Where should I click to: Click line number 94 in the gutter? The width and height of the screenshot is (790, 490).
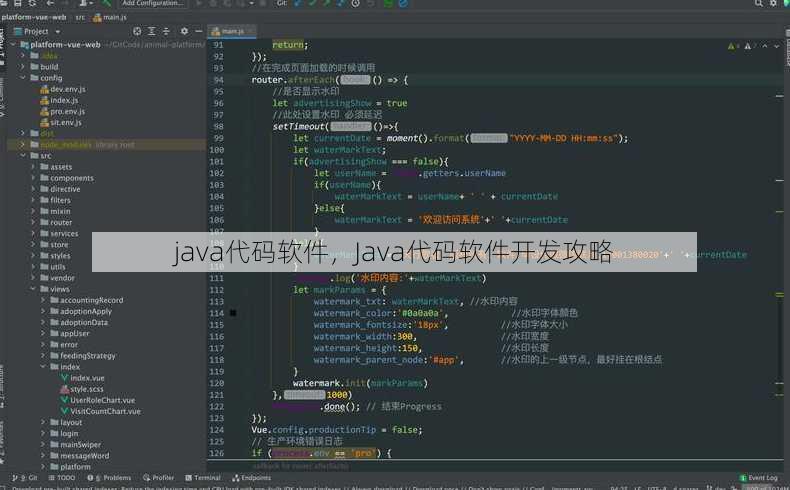tap(218, 80)
